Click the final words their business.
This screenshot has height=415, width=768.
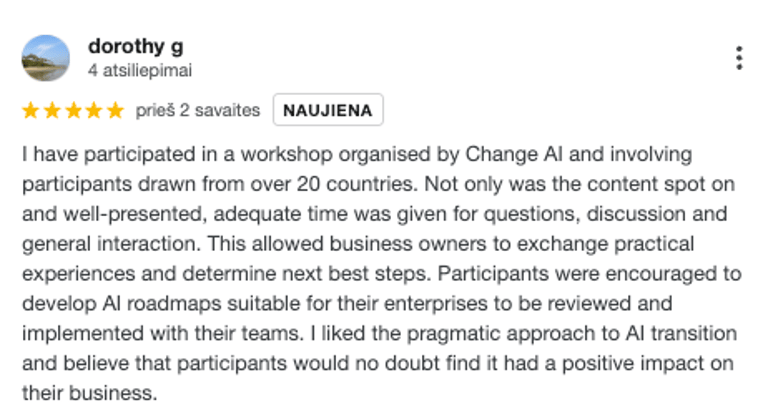tap(90, 393)
